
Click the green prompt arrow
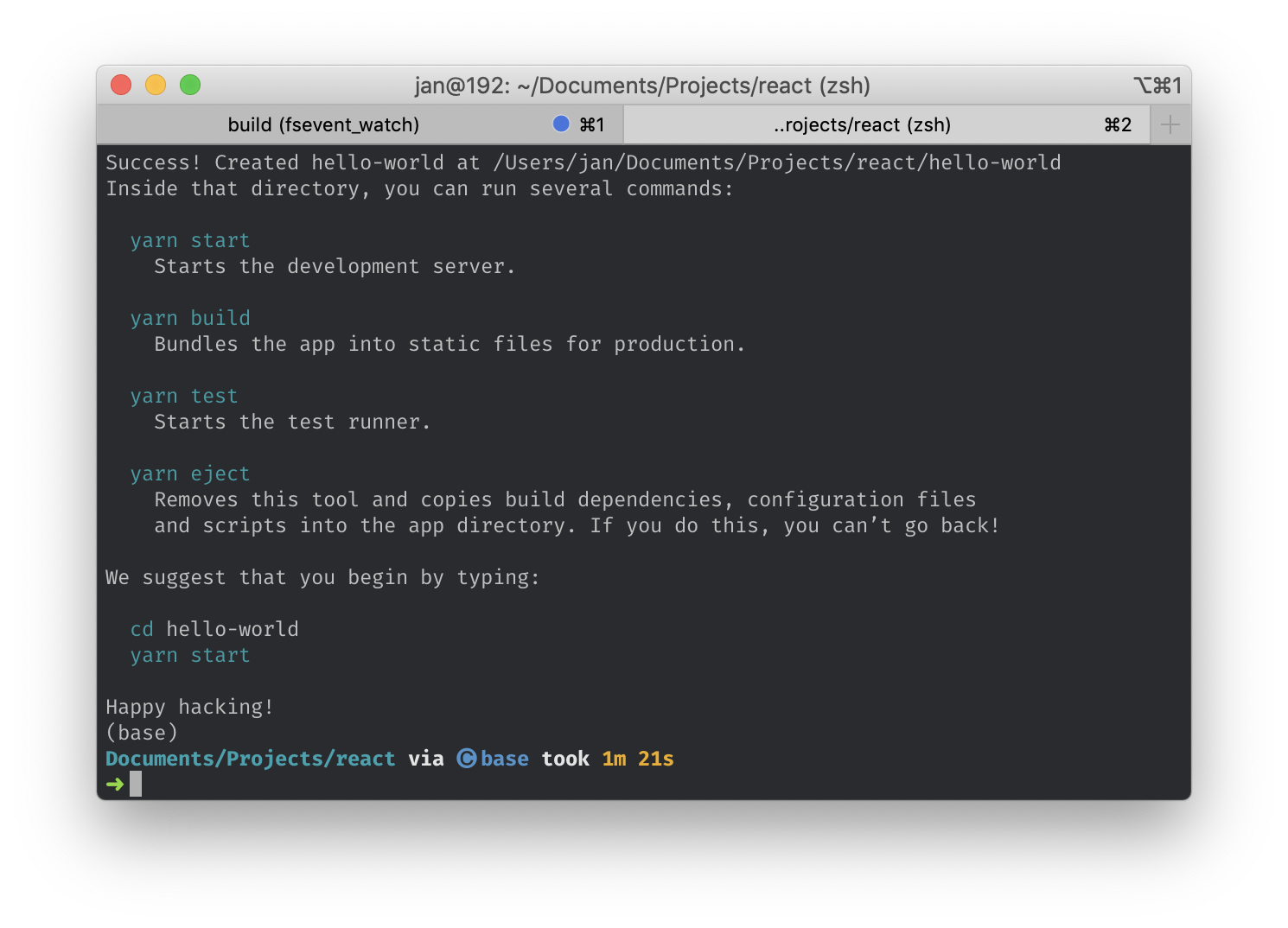pyautogui.click(x=115, y=785)
